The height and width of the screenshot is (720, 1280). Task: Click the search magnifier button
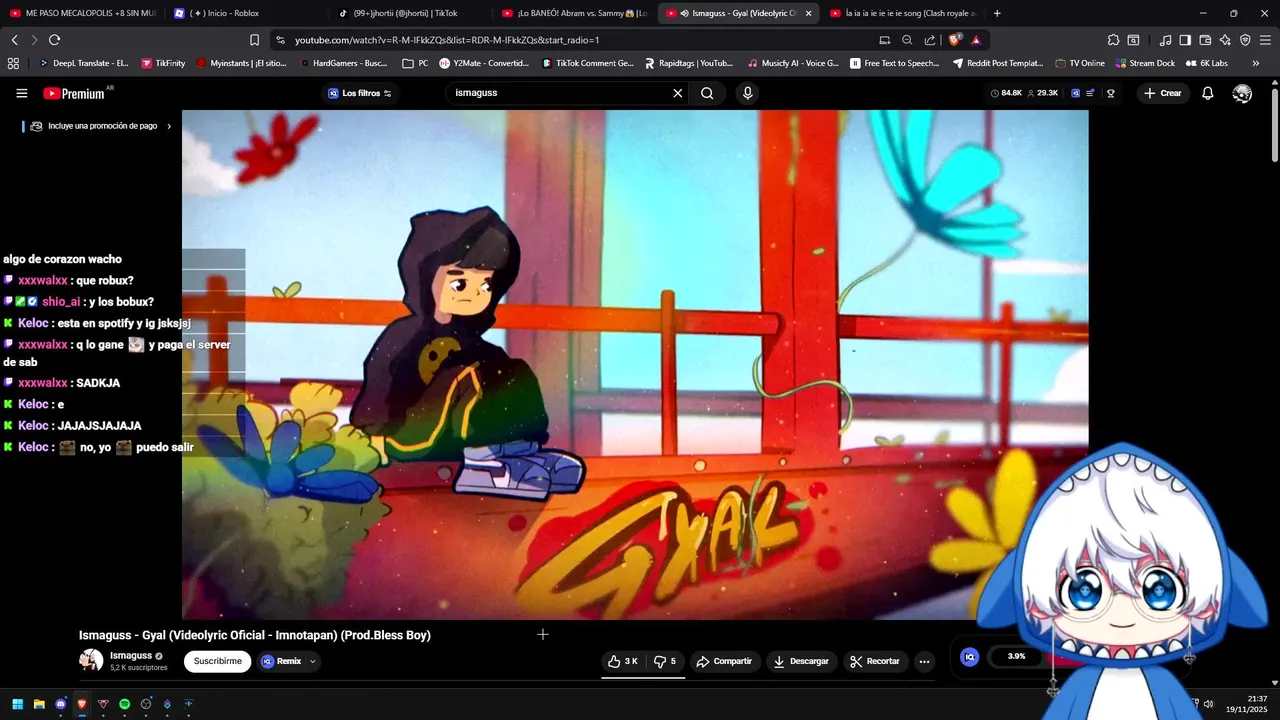tap(707, 93)
